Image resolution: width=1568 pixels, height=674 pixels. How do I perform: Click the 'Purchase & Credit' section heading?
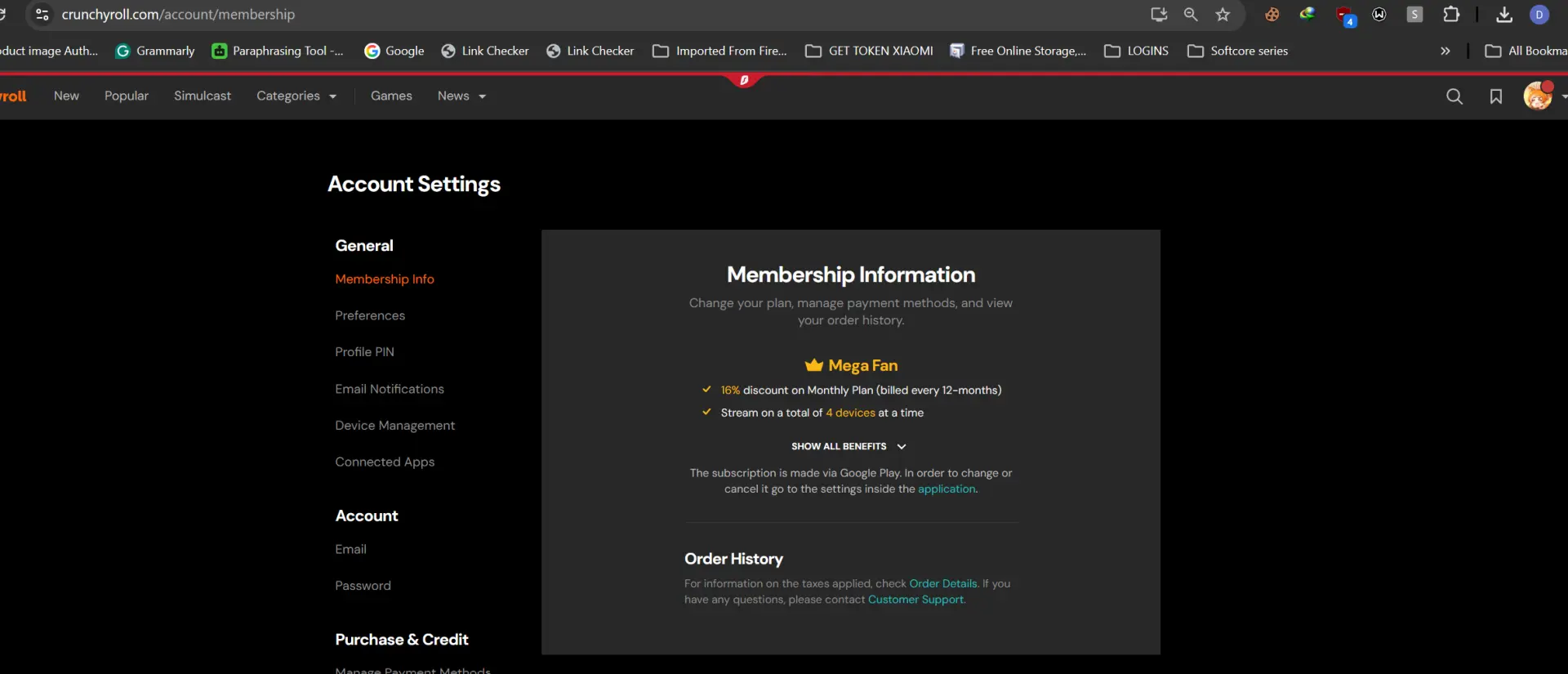[x=402, y=640]
